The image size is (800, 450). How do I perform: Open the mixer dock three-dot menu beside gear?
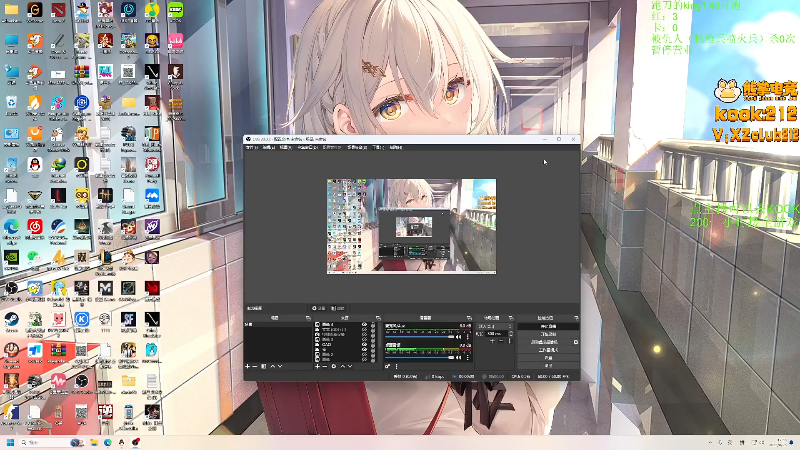coord(396,366)
